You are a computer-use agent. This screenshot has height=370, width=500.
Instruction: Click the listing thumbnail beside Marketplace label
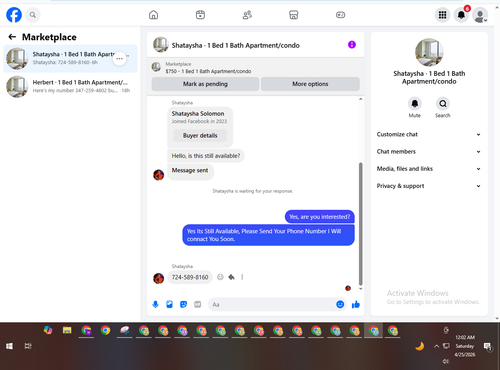click(156, 67)
